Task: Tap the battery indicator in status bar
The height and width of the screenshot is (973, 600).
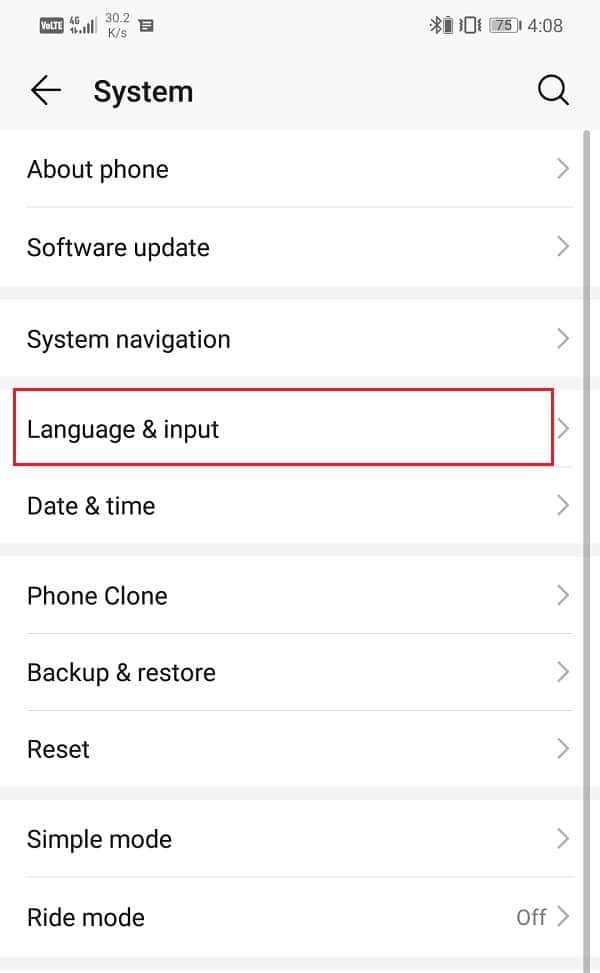Action: click(x=505, y=25)
